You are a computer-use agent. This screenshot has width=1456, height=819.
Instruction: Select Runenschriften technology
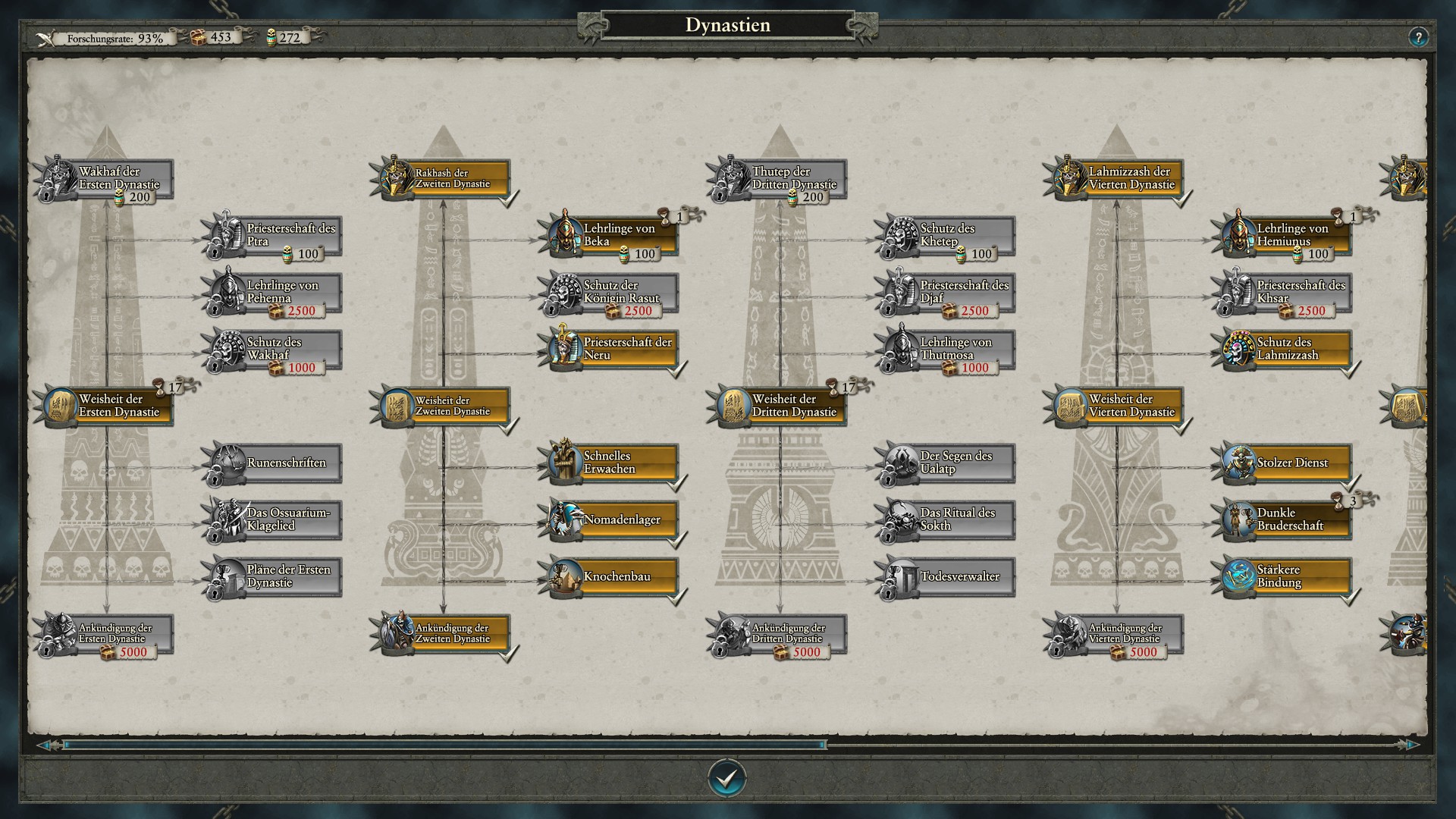[x=274, y=463]
